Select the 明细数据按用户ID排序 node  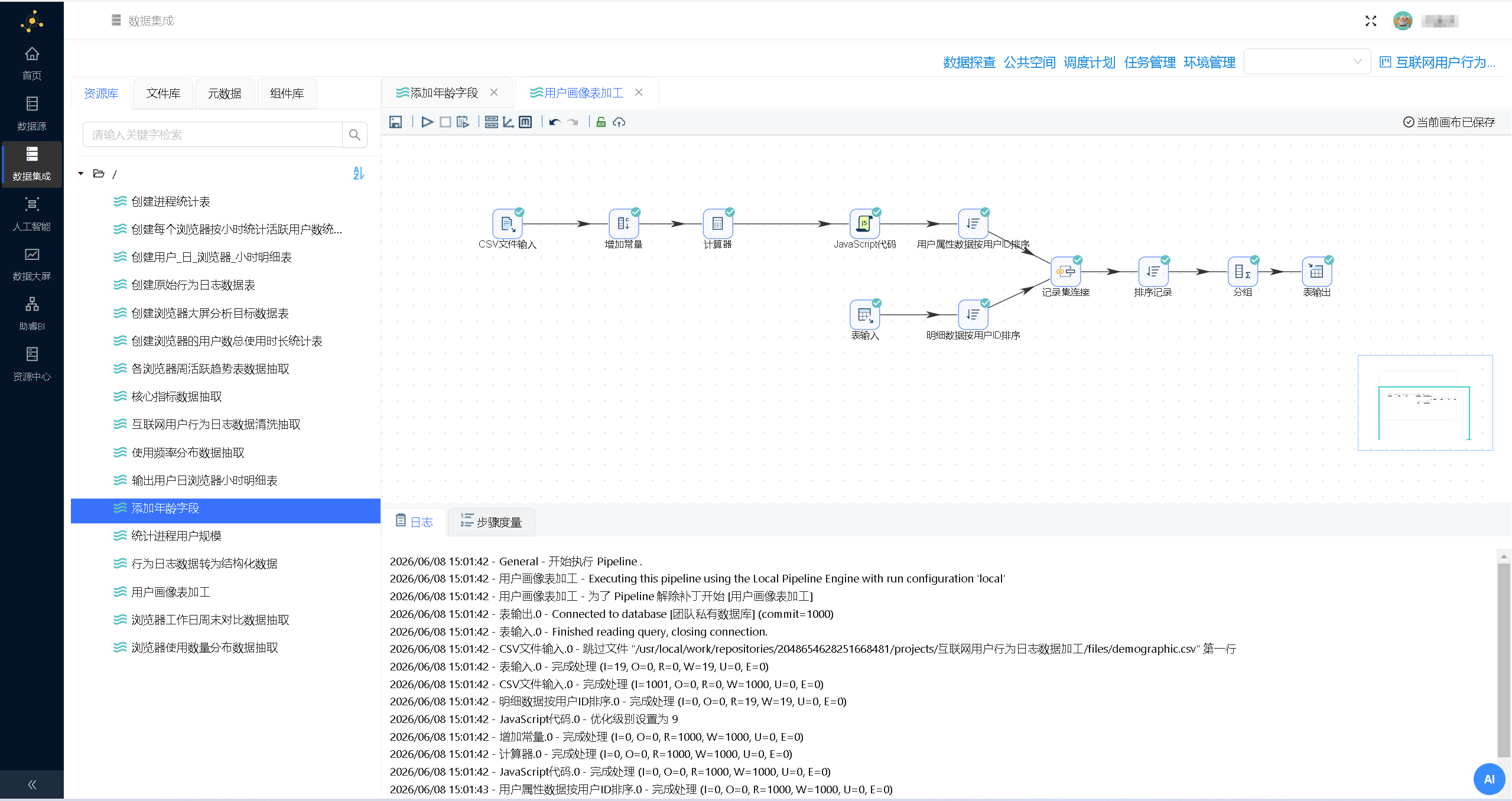(973, 315)
